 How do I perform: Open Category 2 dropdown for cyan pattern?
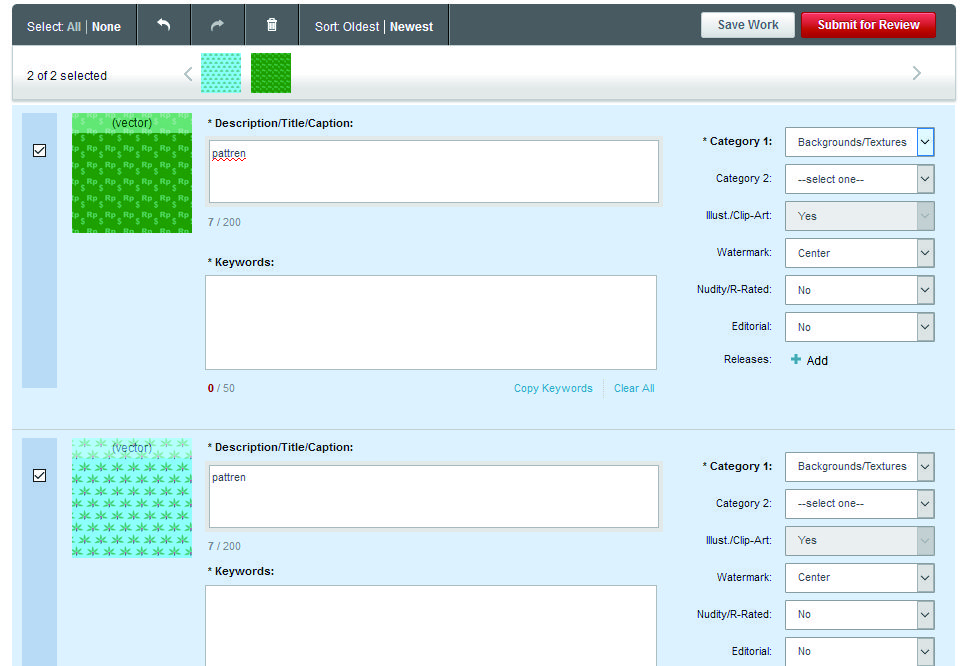click(x=860, y=503)
